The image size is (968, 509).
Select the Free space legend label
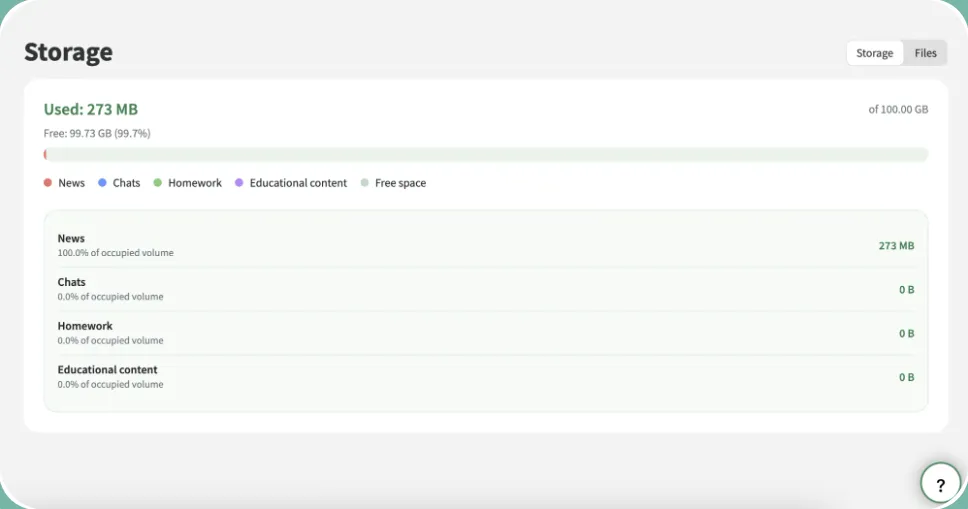point(400,183)
